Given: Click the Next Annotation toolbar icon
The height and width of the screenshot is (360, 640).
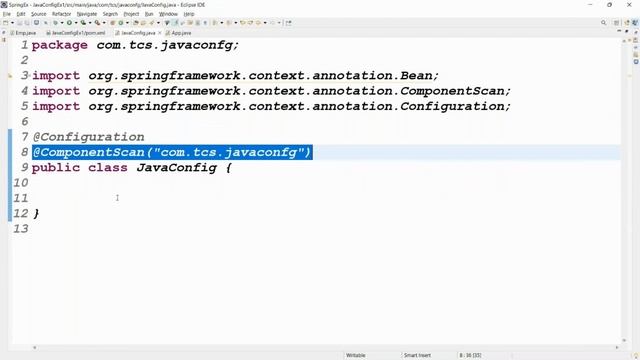Looking at the screenshot, I should tap(215, 23).
